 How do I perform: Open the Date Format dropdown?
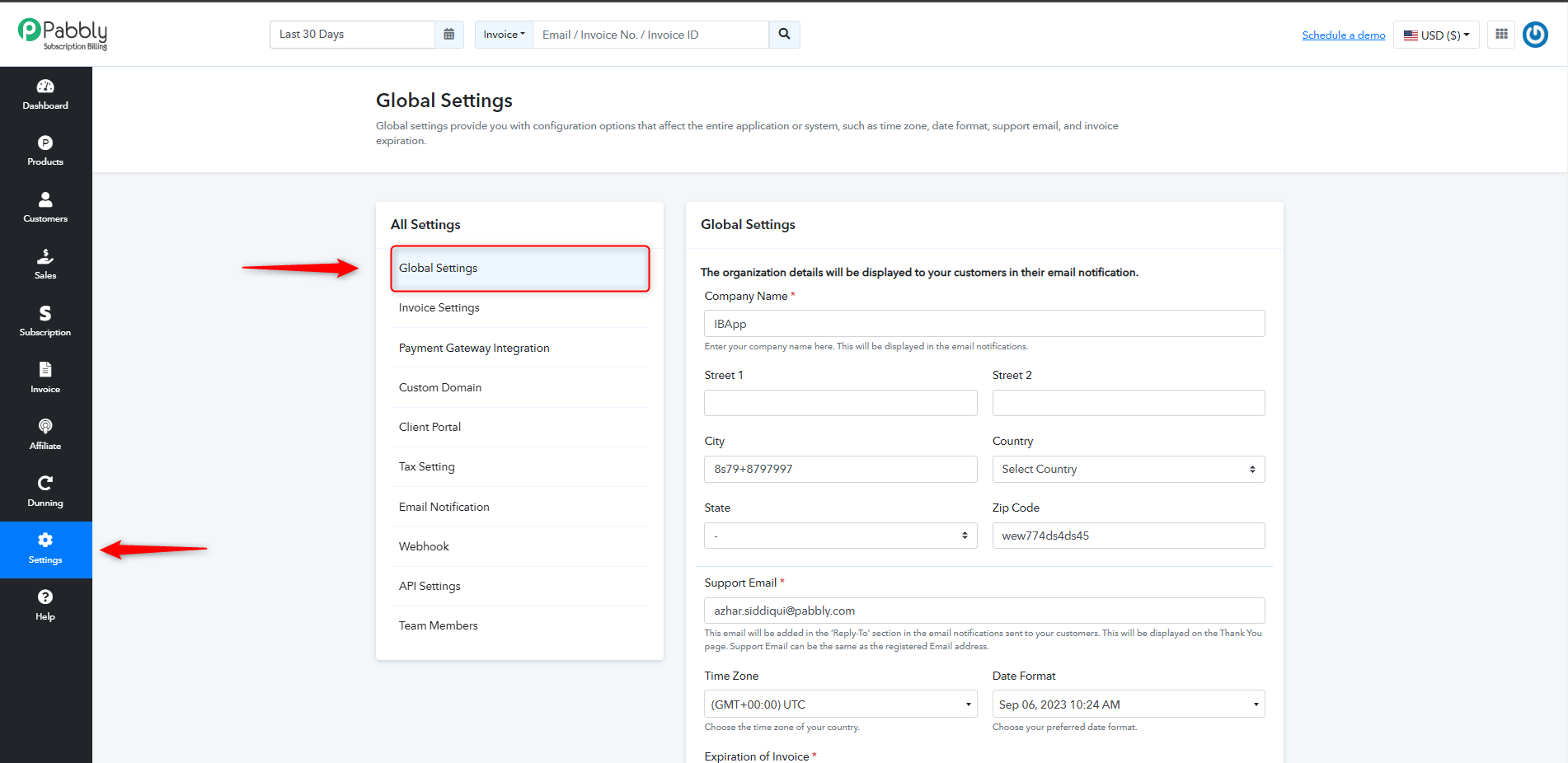[1128, 704]
